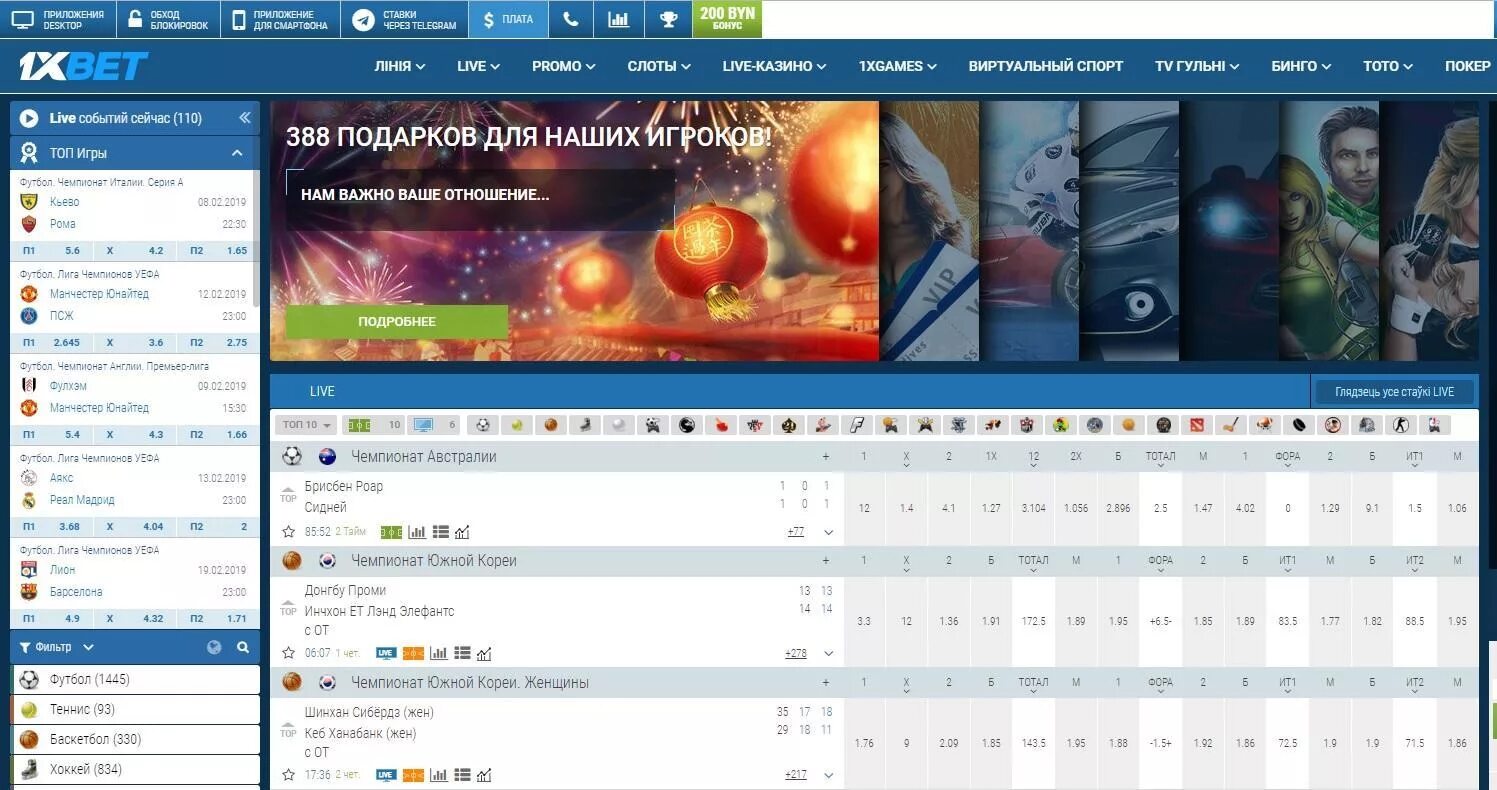Screen dimensions: 1497x790
Task: Open the 1XGAMES menu
Action: coord(897,66)
